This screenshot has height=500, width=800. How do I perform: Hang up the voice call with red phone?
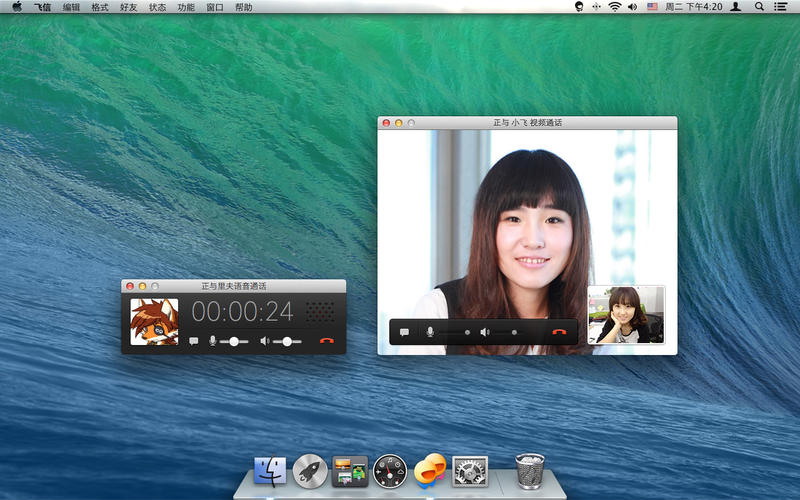click(327, 341)
